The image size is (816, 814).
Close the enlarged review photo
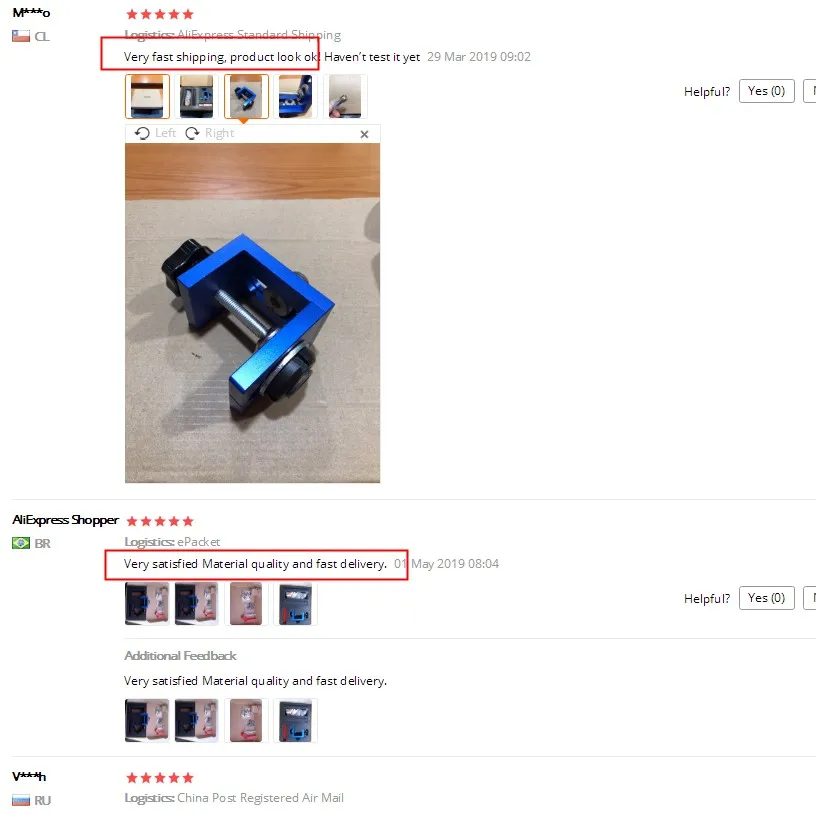[x=364, y=134]
